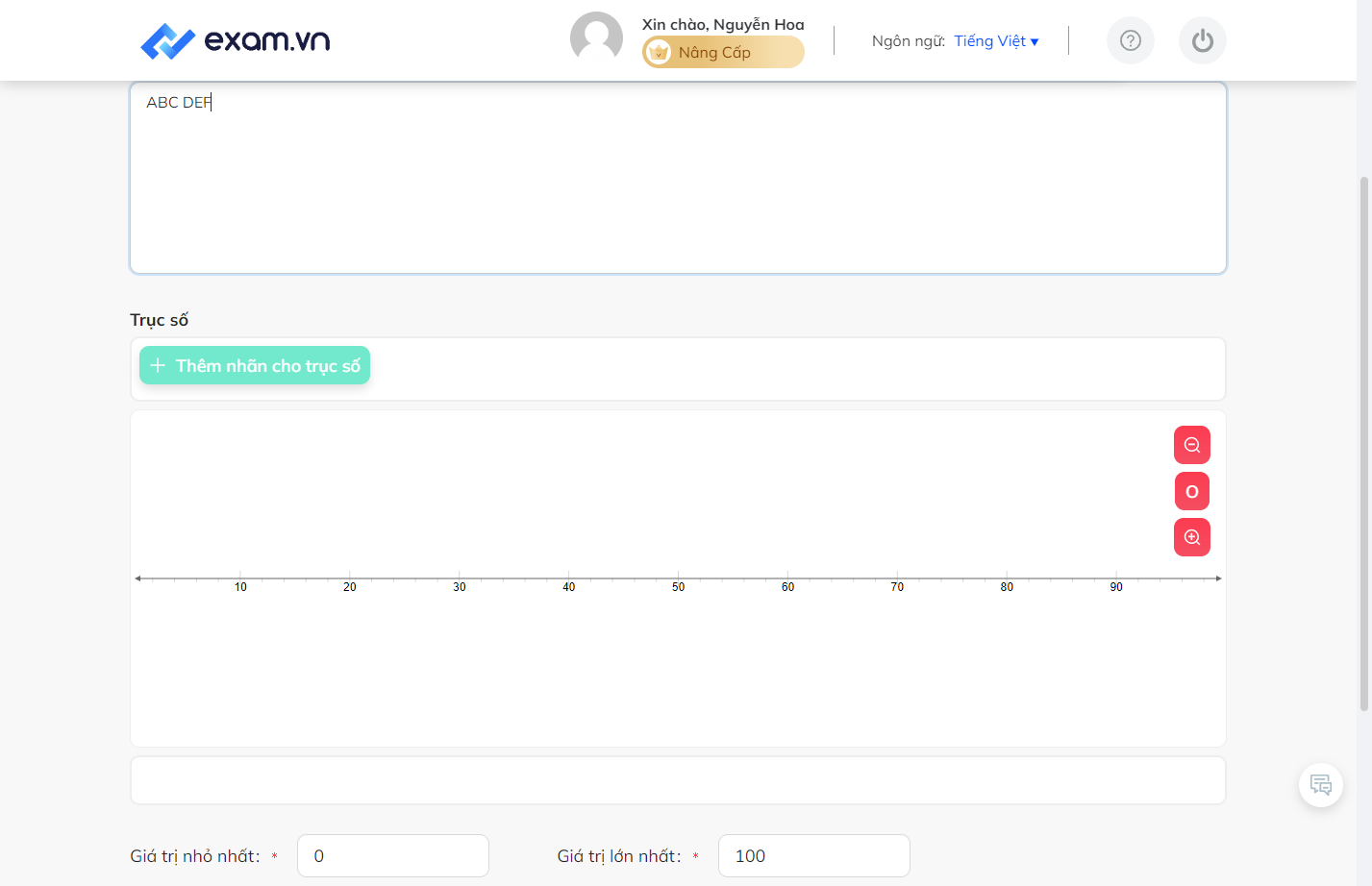Open the Tiếng Việt language dropdown
Screen dimensions: 1372x886
tap(996, 41)
